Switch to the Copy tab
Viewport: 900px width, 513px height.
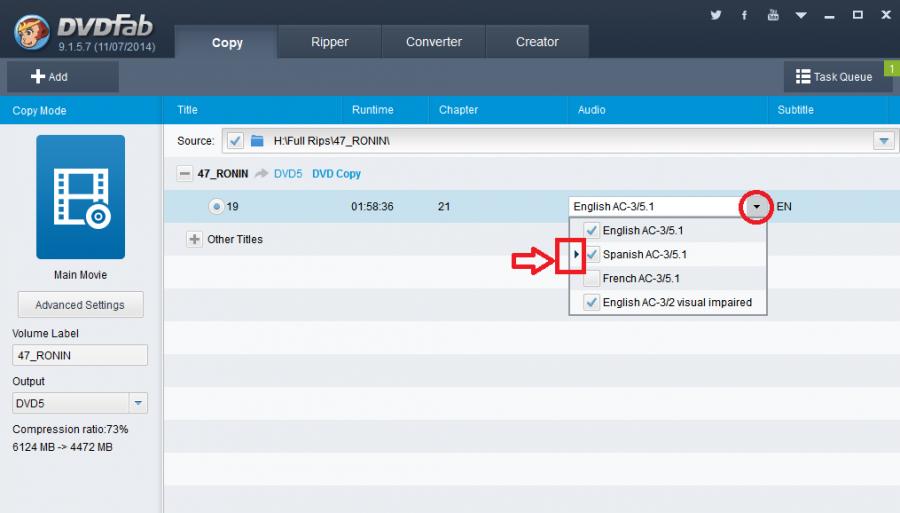pos(227,42)
